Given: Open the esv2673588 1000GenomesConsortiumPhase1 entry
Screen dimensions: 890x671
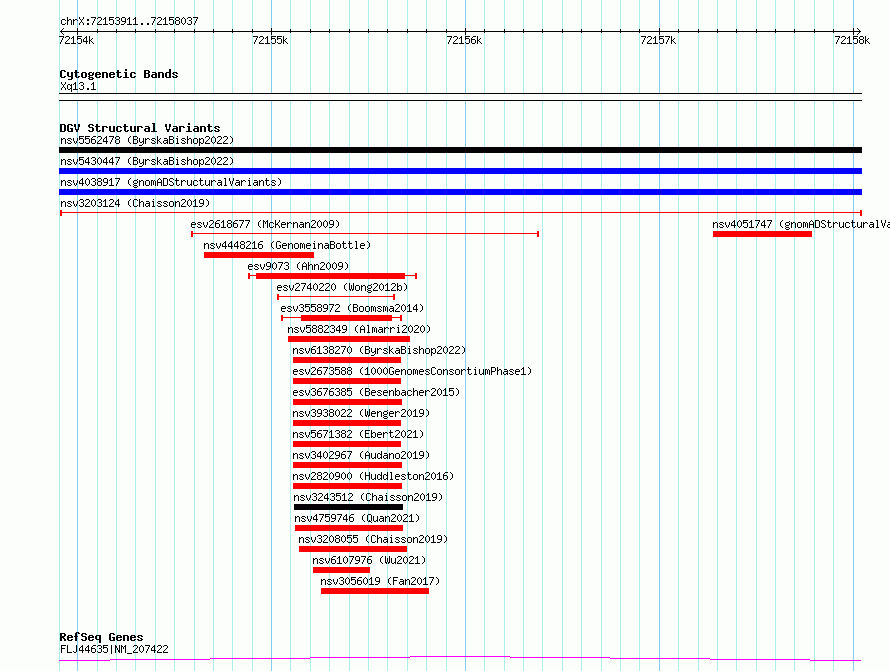Looking at the screenshot, I should tap(347, 381).
